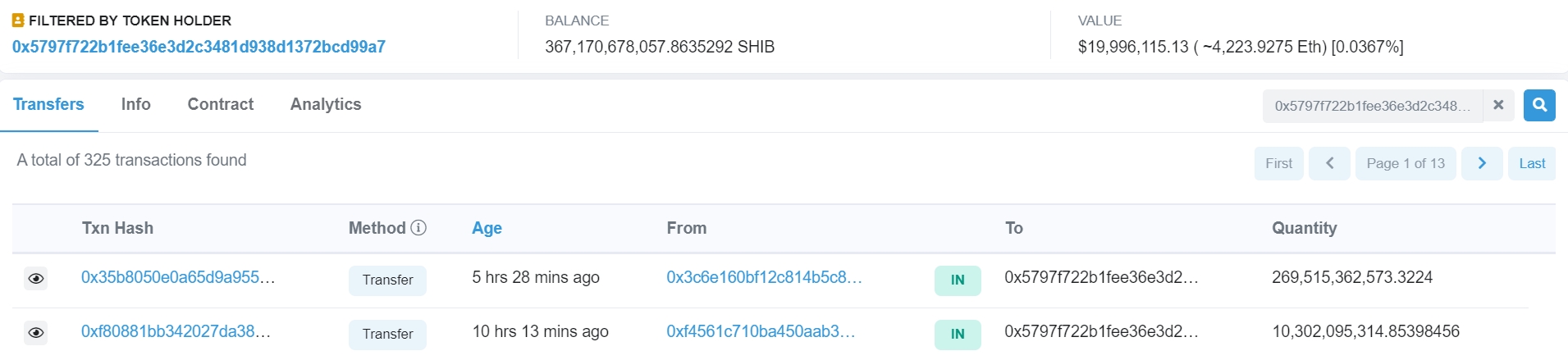Click the token holder badge icon

[18, 21]
